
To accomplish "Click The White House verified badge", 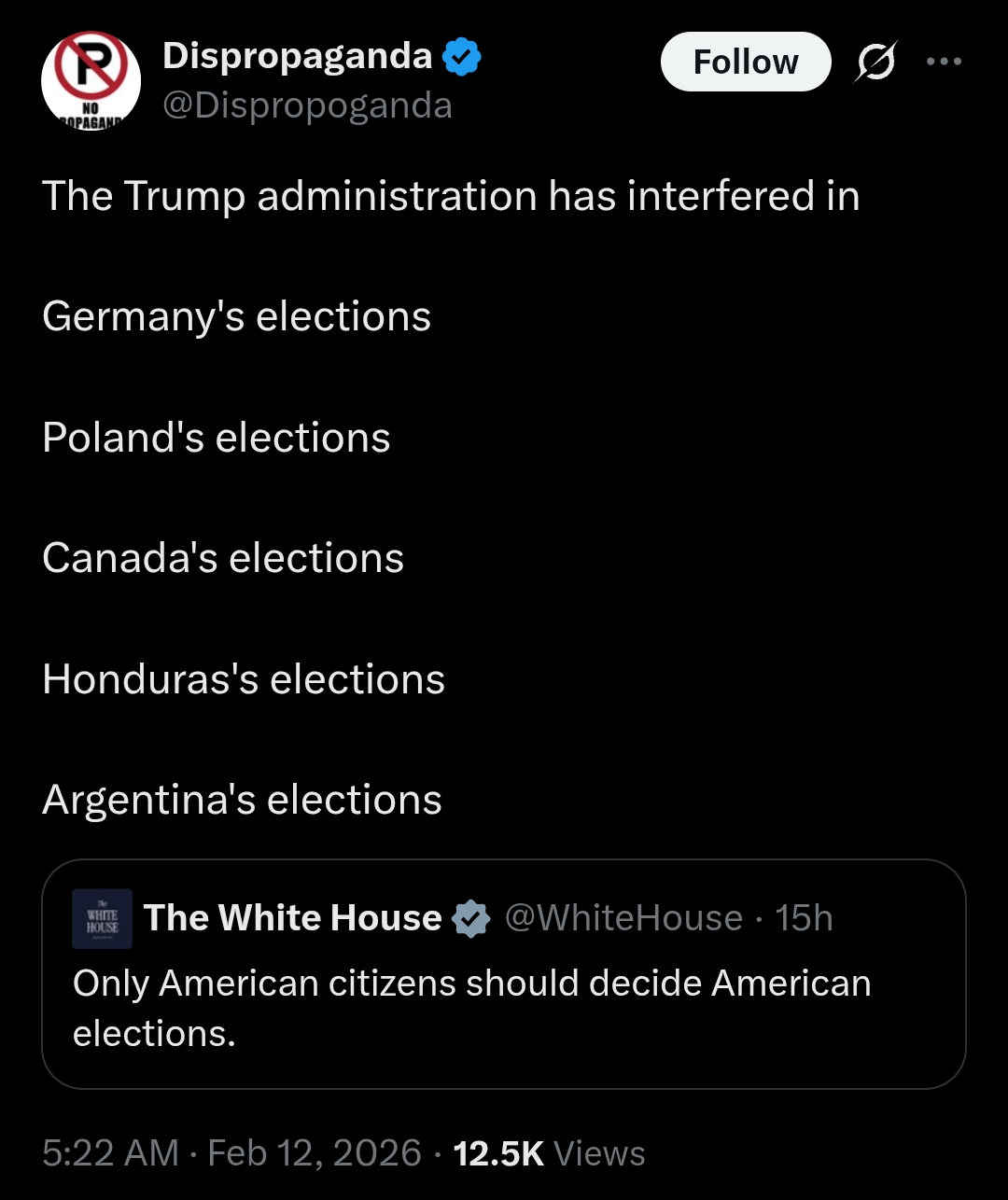I will click(x=470, y=919).
